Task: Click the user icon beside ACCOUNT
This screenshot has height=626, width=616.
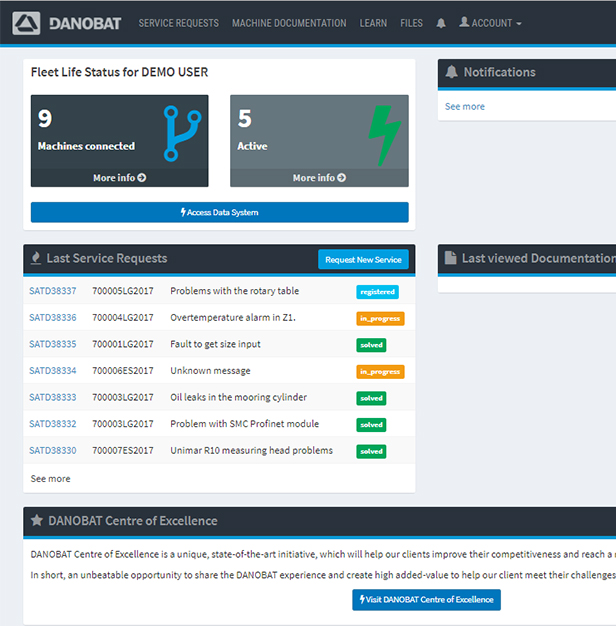Action: (464, 22)
